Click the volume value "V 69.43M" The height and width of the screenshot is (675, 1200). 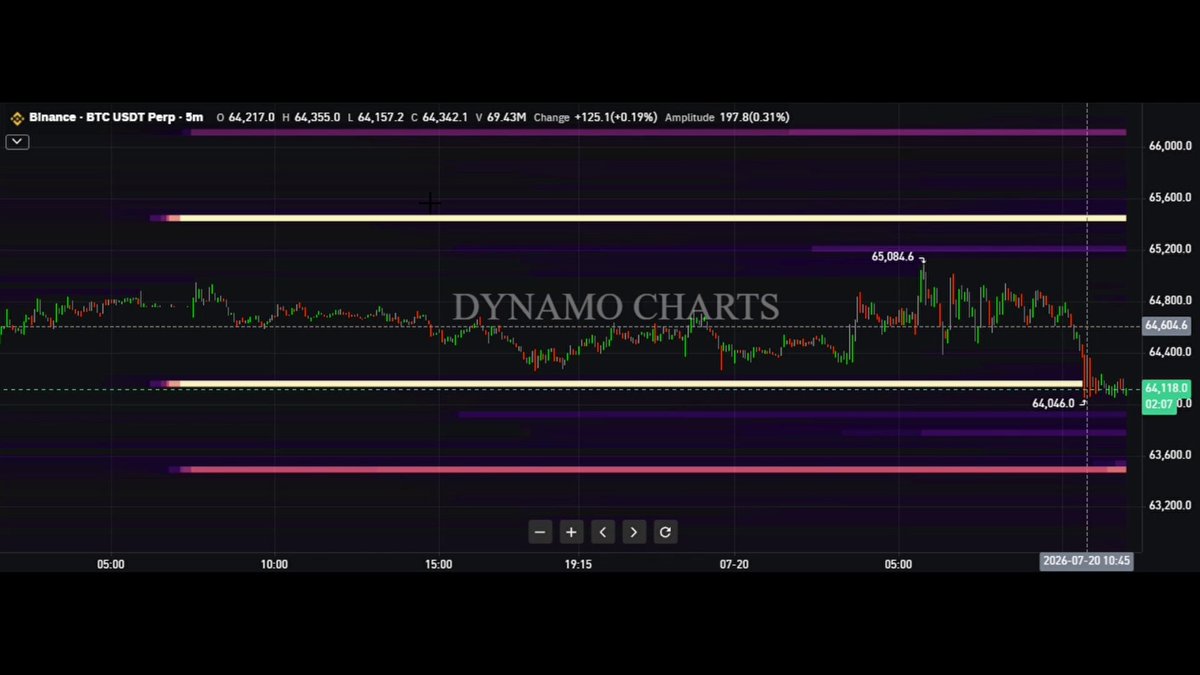502,118
